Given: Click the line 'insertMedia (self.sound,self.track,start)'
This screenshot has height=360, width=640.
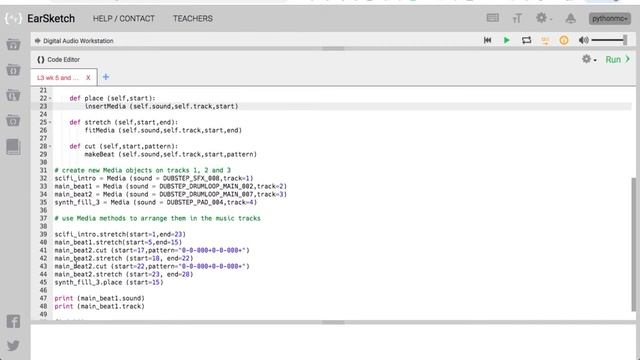Looking at the screenshot, I should coord(162,106).
